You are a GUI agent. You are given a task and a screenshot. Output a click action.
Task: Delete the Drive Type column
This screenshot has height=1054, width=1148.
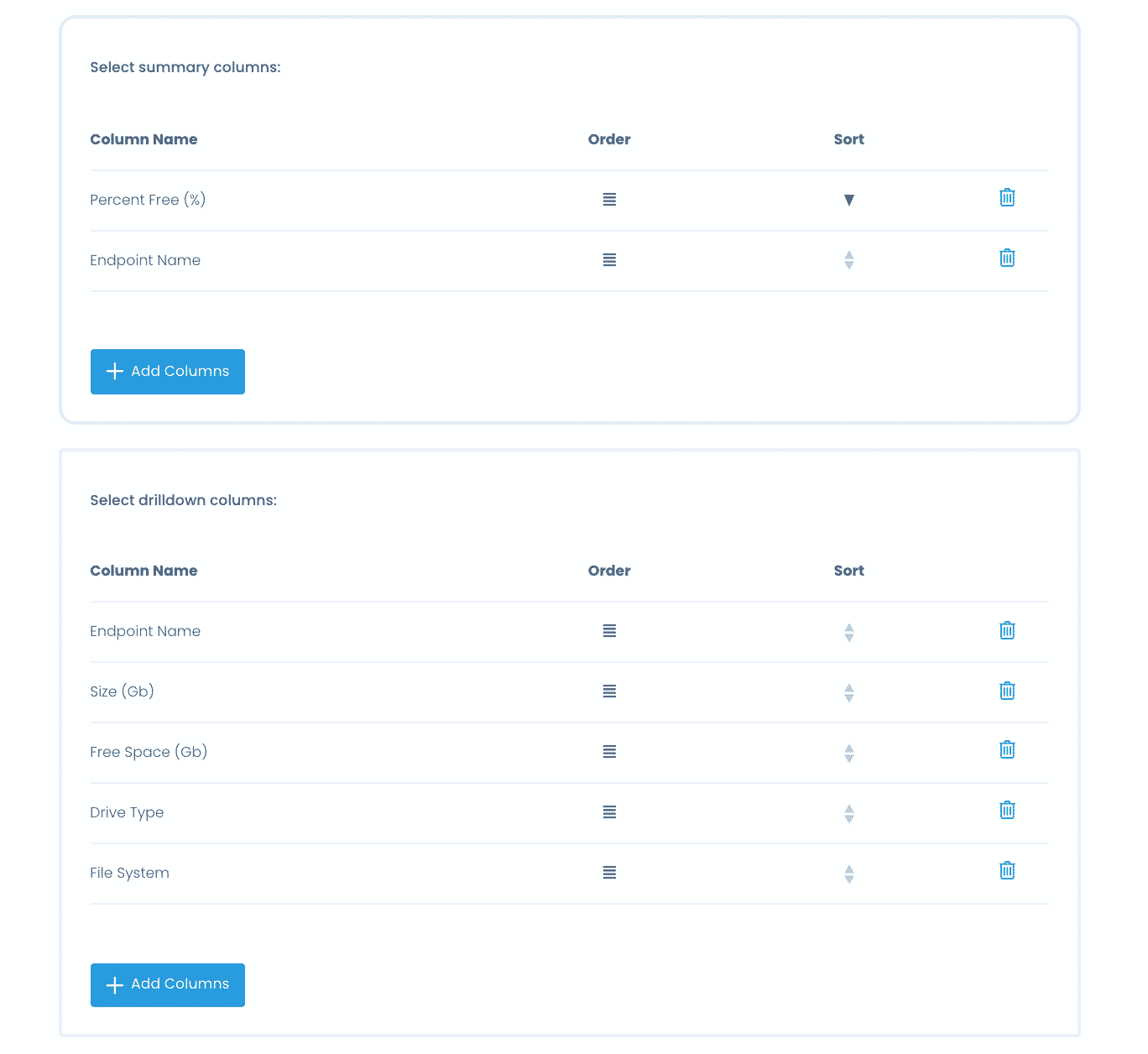[x=1007, y=811]
